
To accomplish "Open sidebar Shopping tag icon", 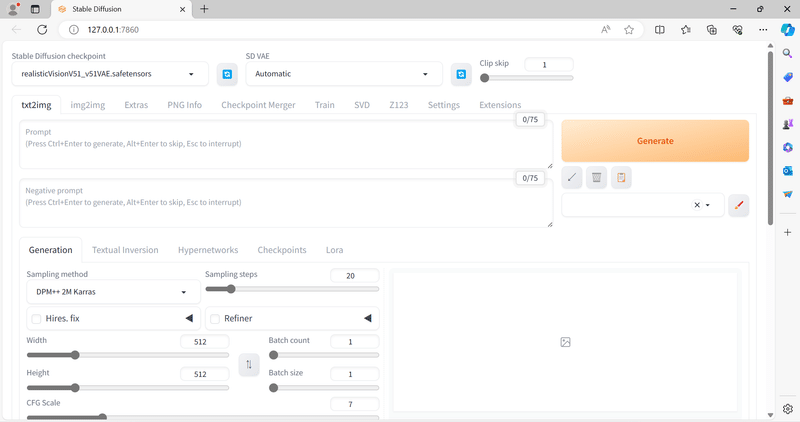I will (x=788, y=77).
